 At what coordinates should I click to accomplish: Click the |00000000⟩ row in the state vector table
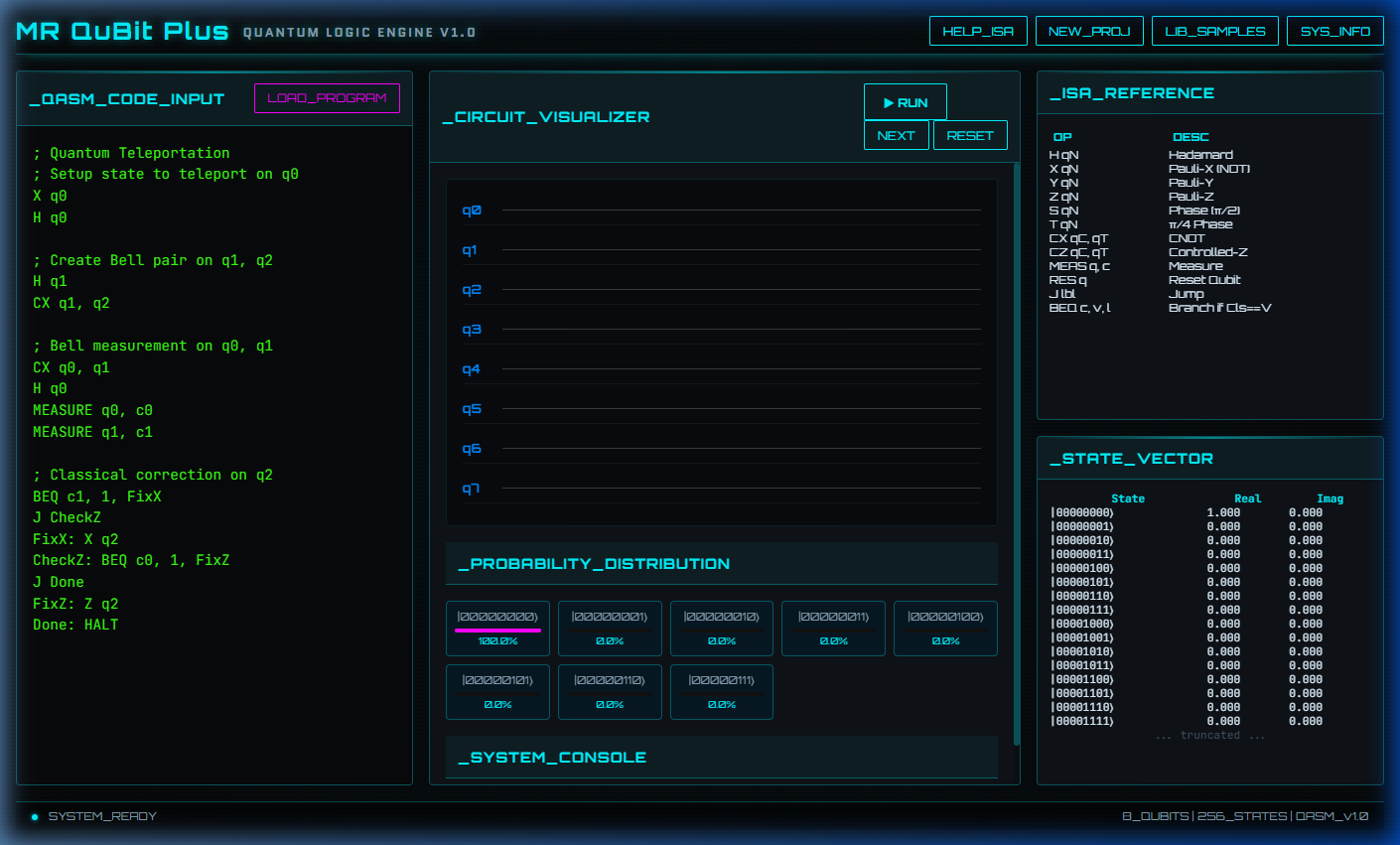click(1209, 512)
